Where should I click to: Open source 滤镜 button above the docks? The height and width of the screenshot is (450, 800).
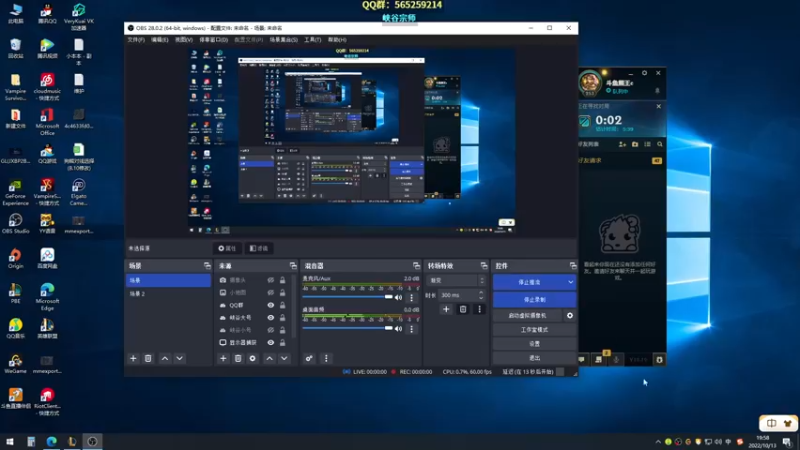(259, 248)
